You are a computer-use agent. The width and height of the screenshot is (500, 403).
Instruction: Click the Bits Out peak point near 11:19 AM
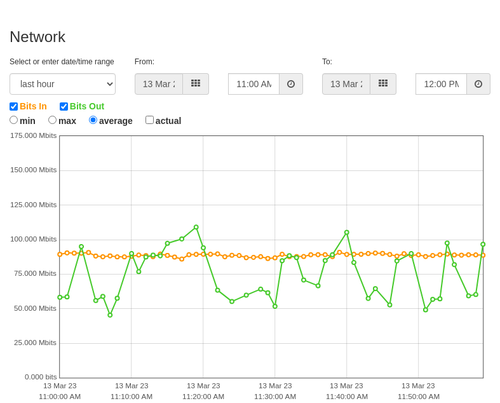coord(196,227)
